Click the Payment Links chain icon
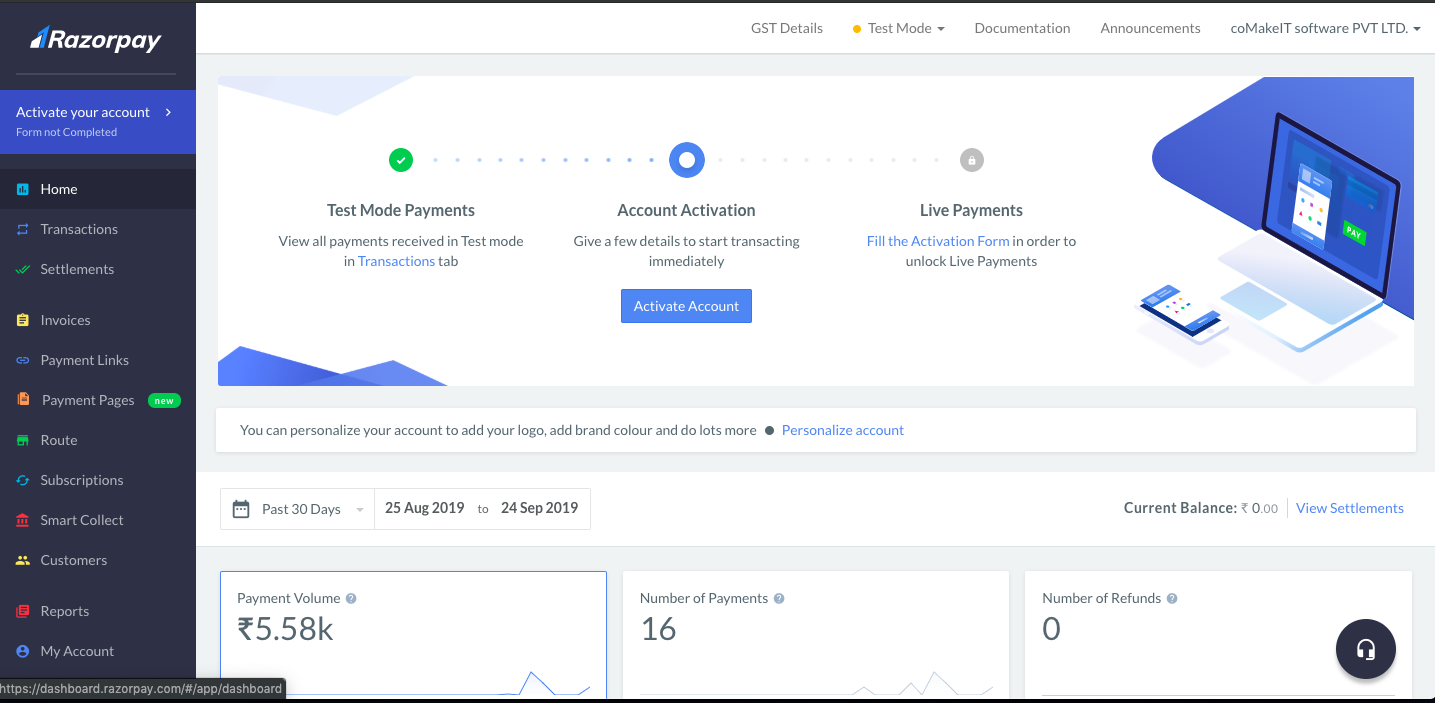Screen dimensions: 1435x703 (x=22, y=360)
